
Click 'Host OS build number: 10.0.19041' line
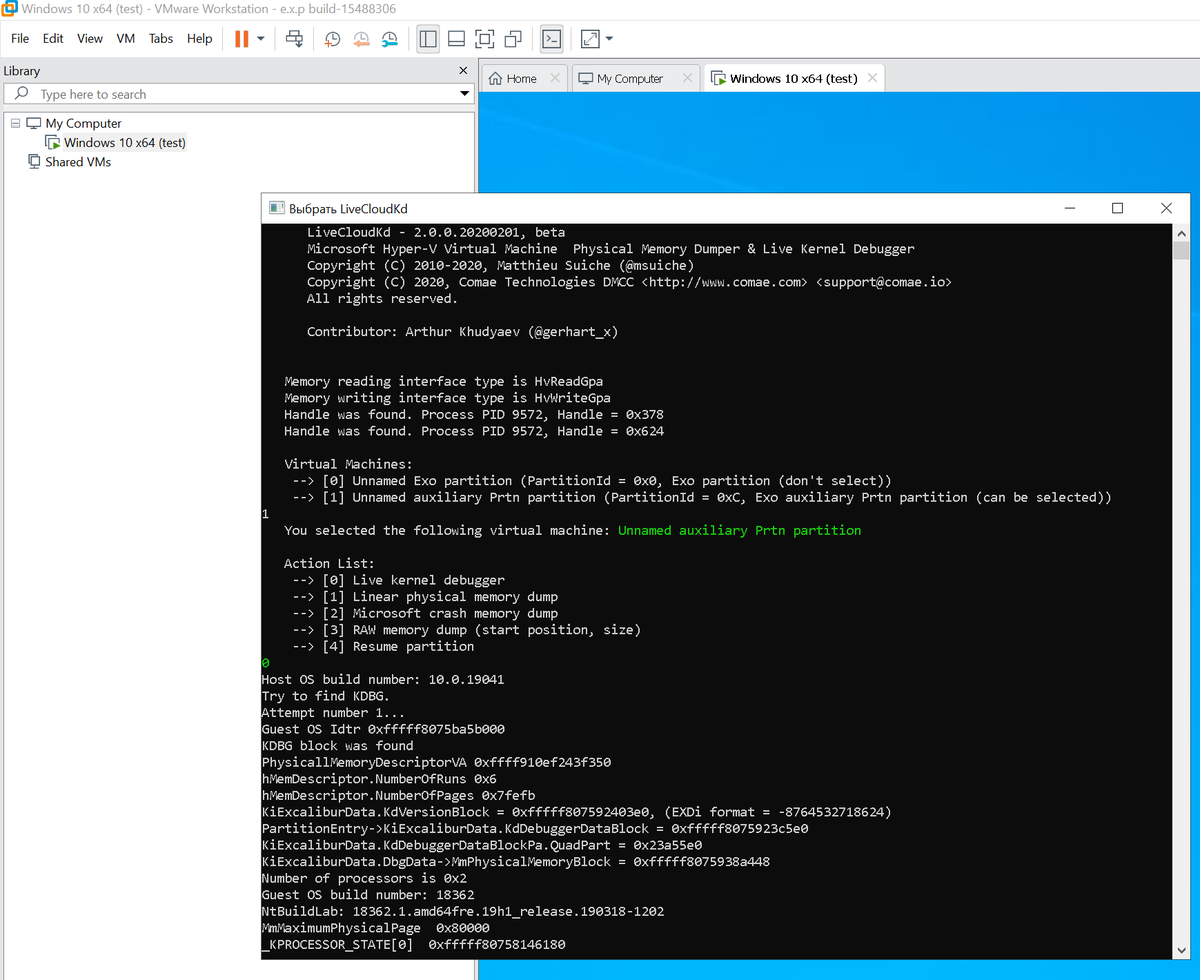tap(383, 680)
